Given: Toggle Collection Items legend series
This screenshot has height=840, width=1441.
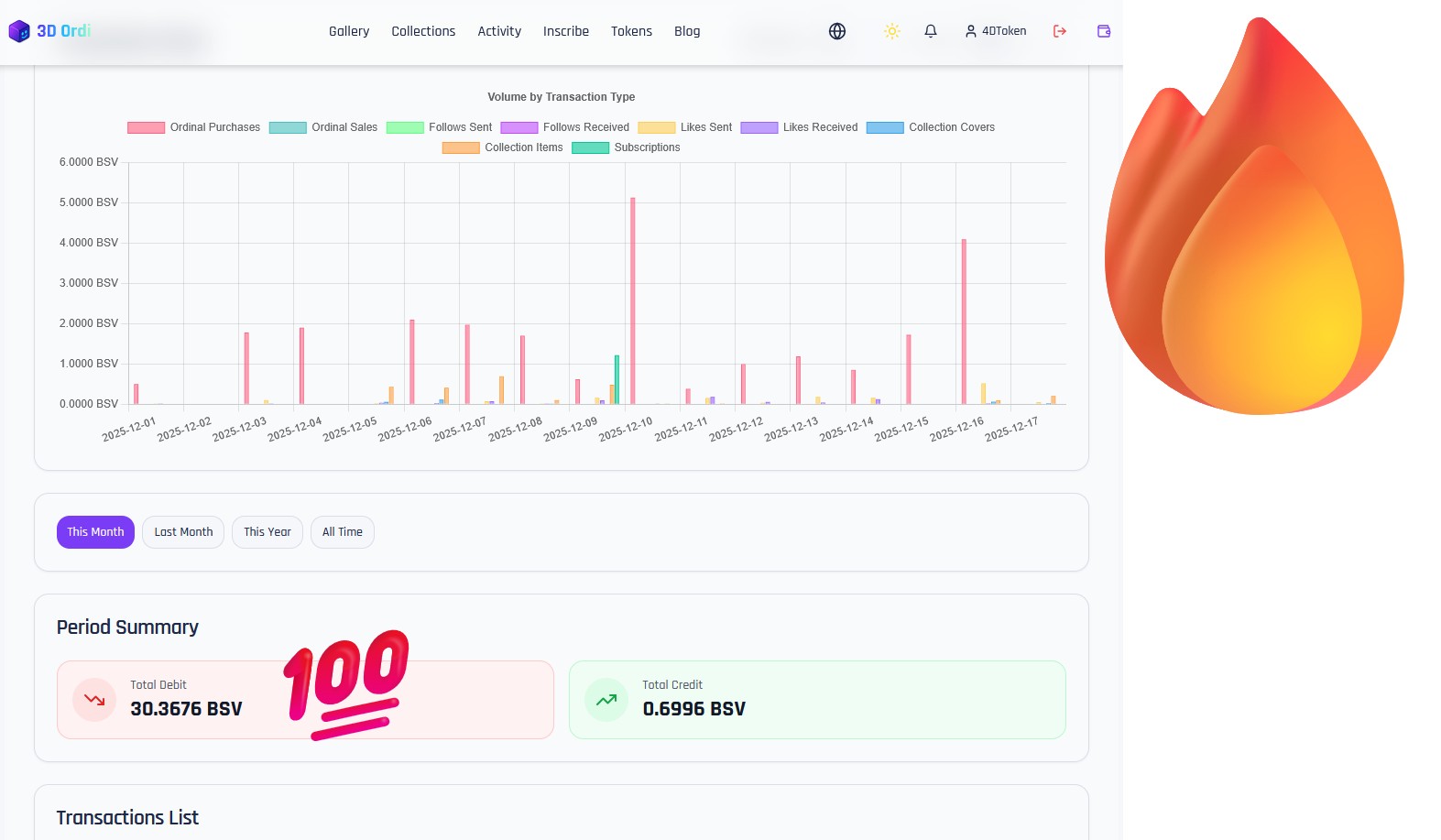Looking at the screenshot, I should (x=503, y=147).
